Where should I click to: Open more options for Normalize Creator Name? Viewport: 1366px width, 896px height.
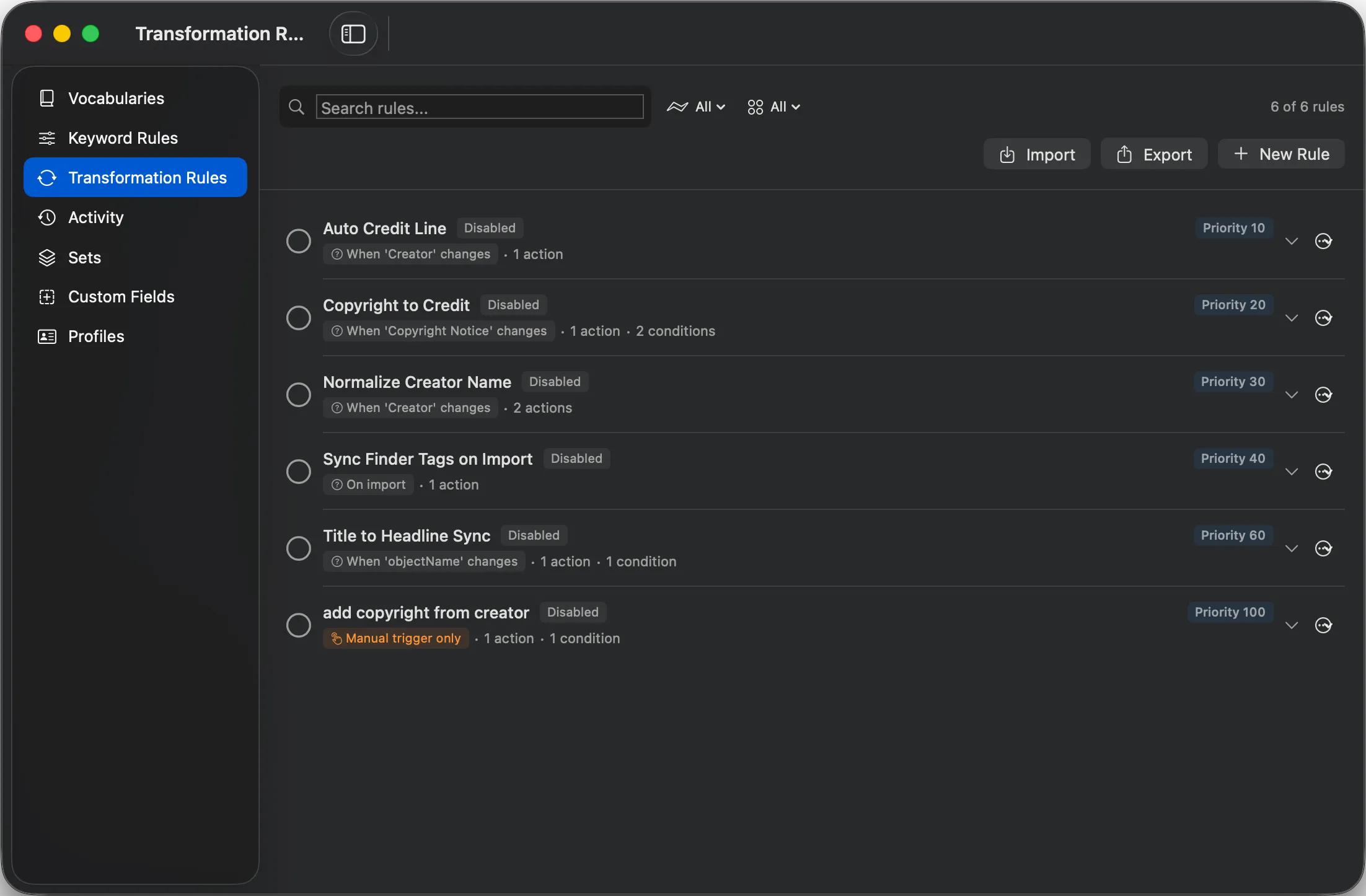pyautogui.click(x=1323, y=395)
